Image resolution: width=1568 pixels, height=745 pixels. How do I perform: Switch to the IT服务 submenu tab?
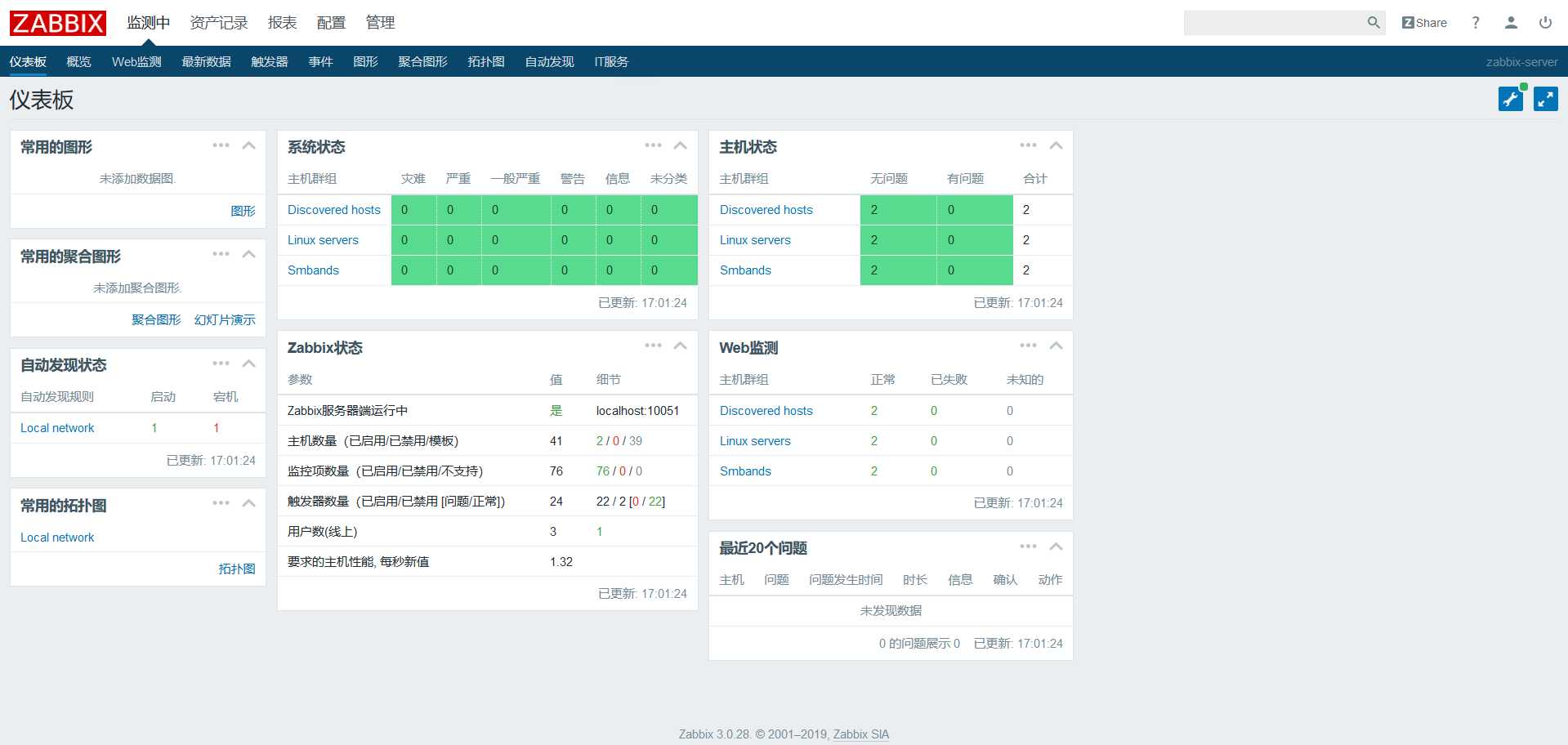point(611,62)
